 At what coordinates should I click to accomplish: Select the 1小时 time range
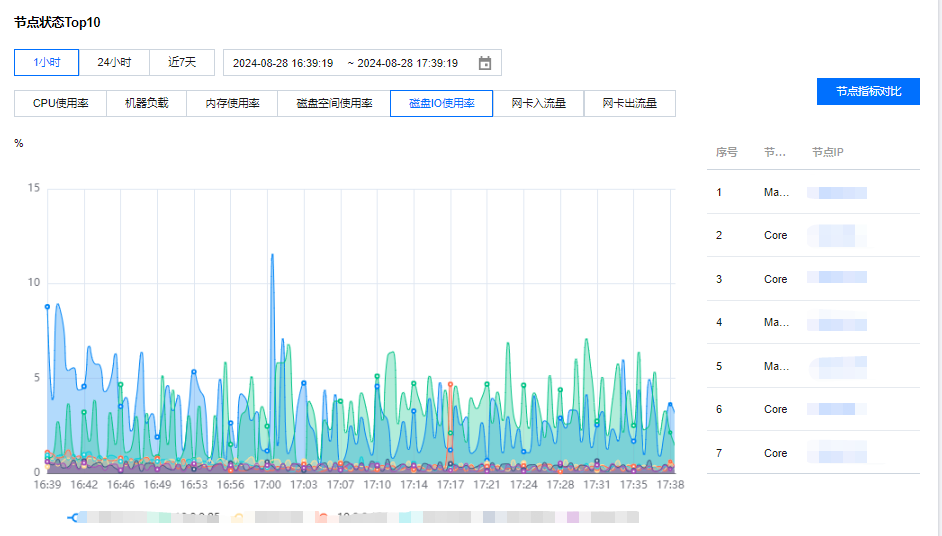coord(47,62)
